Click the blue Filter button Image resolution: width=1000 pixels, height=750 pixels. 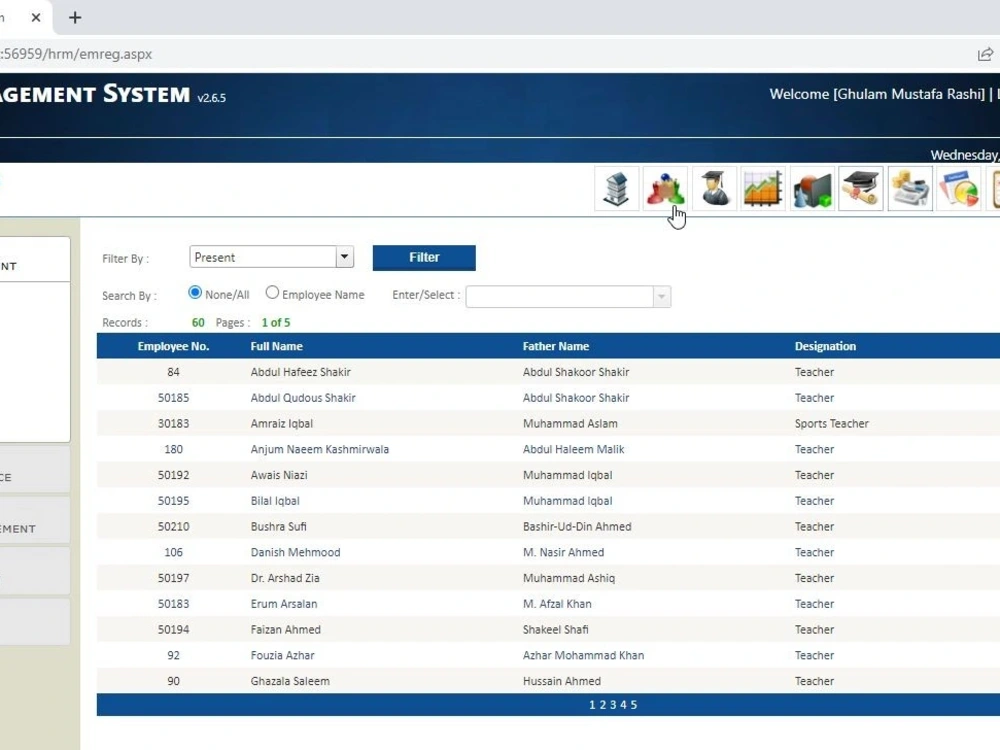(424, 258)
